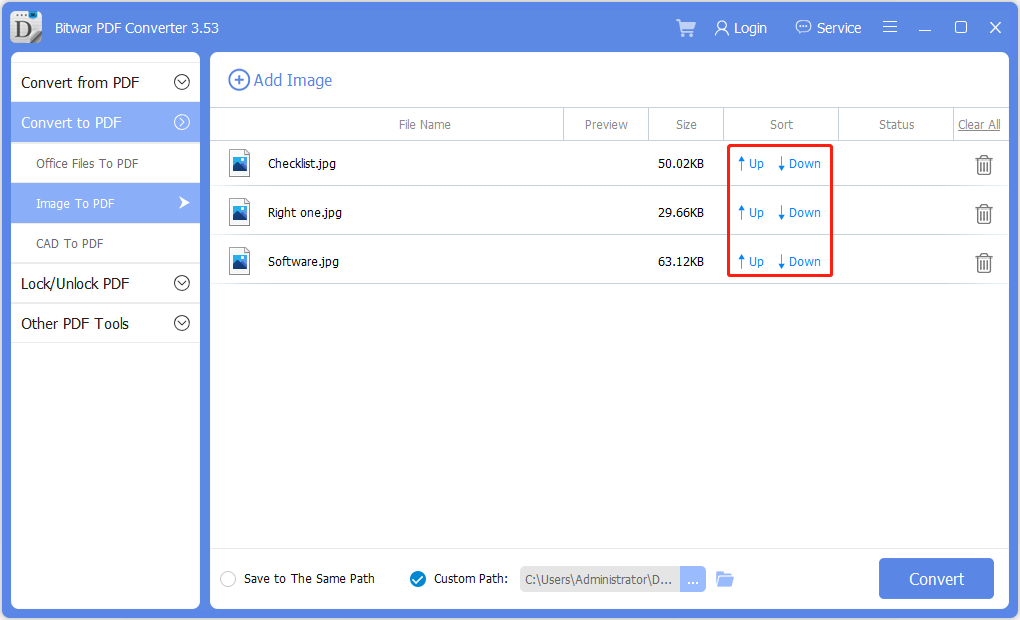Click the custom path text field
The height and width of the screenshot is (620, 1020).
click(x=600, y=579)
